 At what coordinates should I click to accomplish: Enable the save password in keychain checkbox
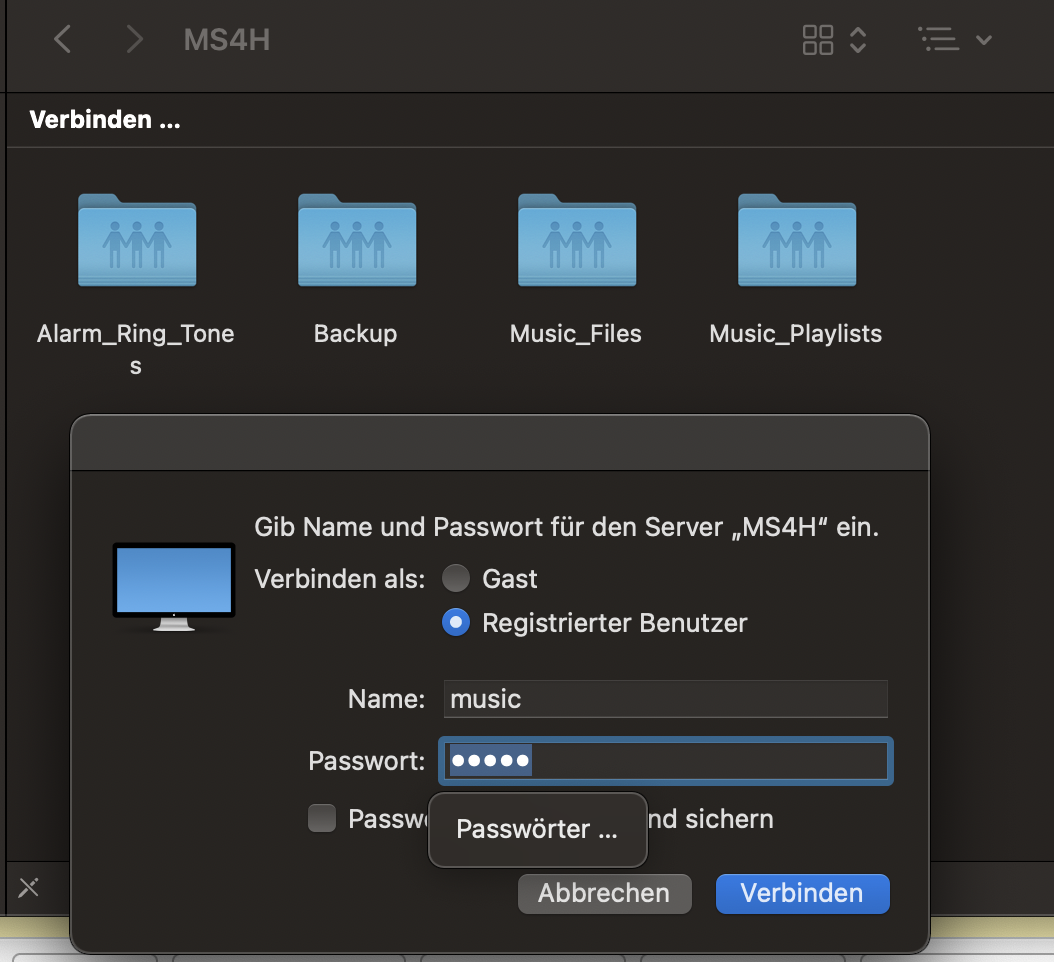322,819
